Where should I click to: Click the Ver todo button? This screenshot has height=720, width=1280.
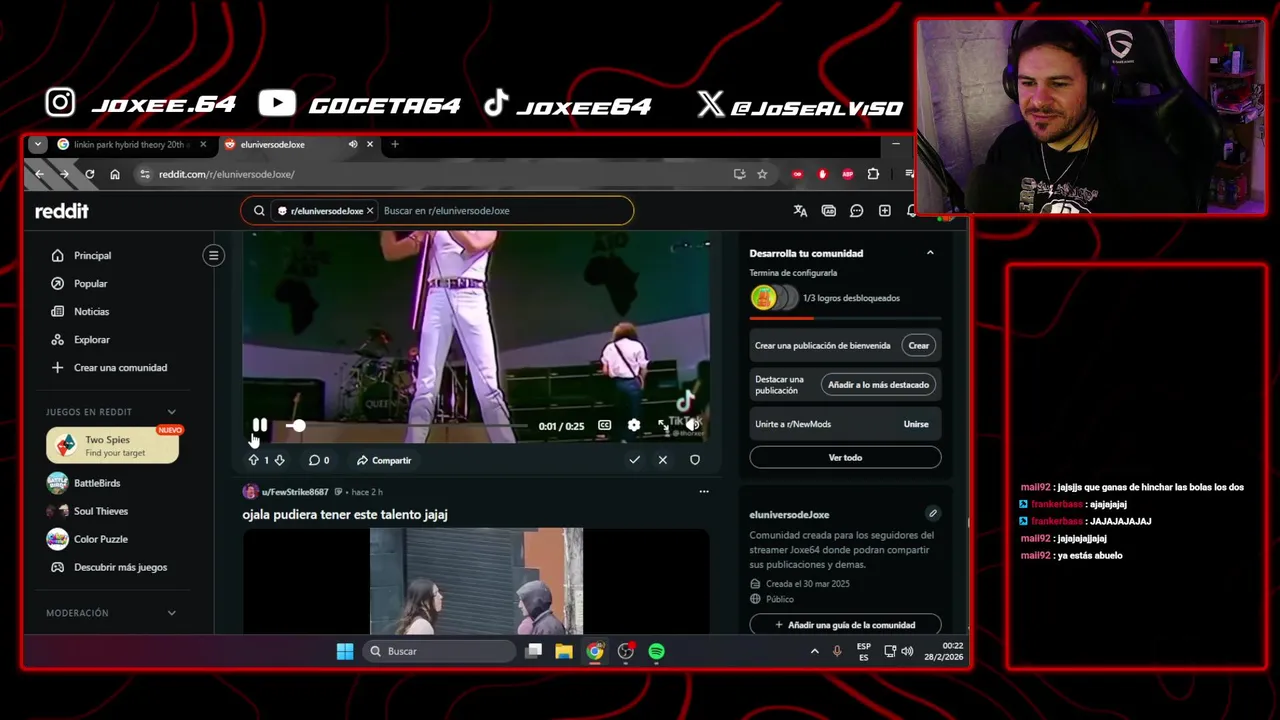(x=845, y=457)
